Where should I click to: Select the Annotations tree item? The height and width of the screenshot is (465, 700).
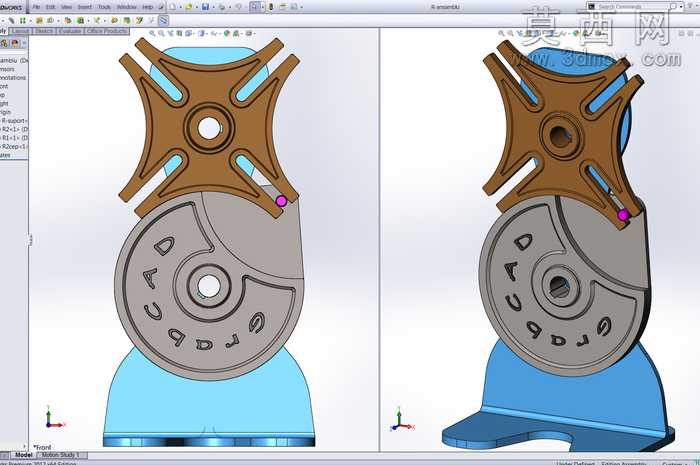click(13, 78)
